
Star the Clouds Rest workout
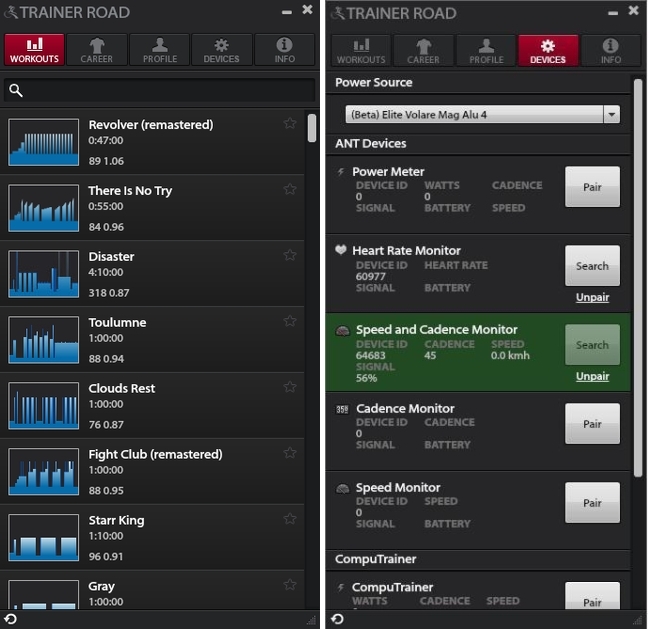tap(290, 387)
